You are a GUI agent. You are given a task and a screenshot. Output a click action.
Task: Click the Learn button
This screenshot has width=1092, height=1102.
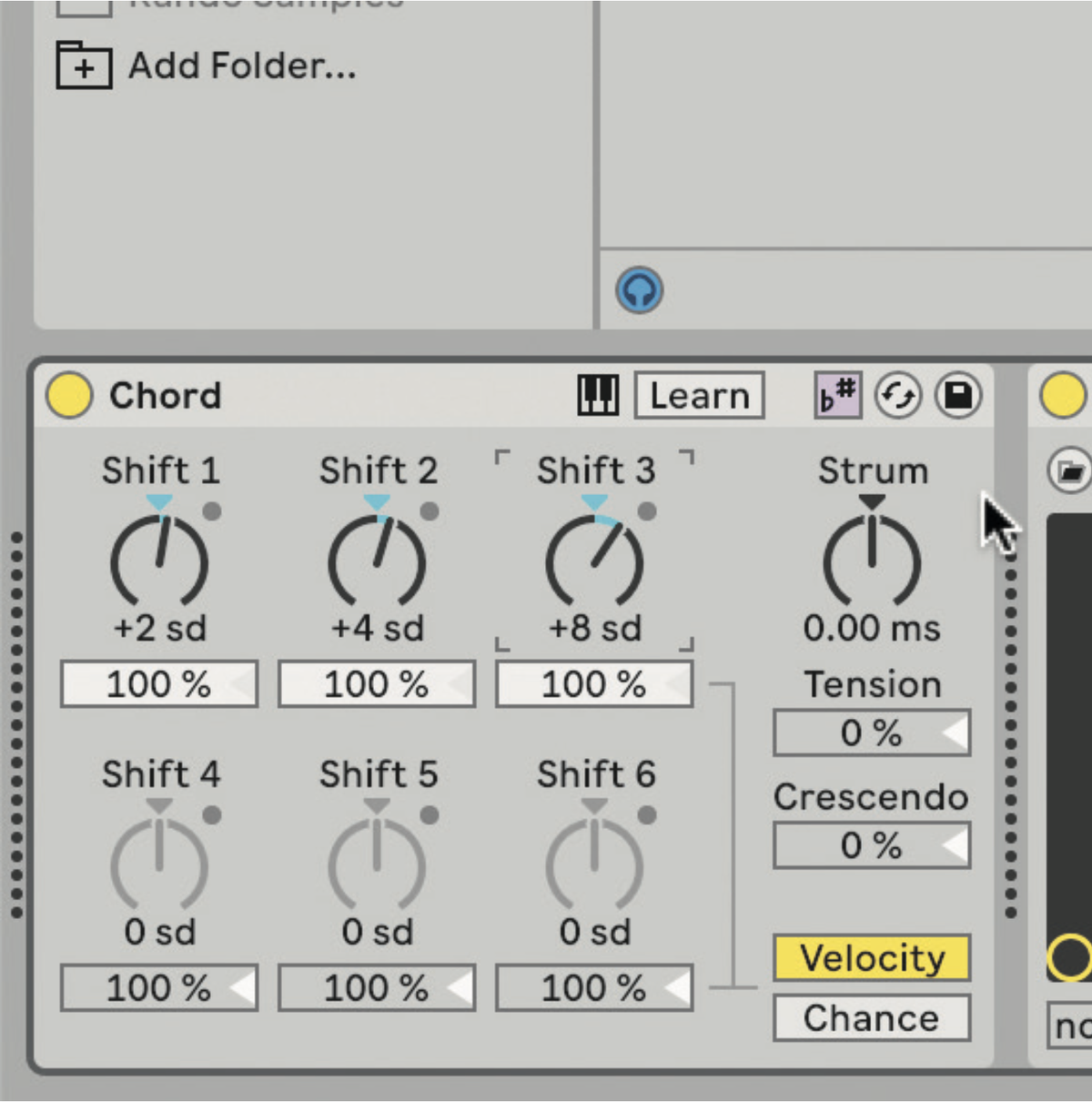pos(698,394)
